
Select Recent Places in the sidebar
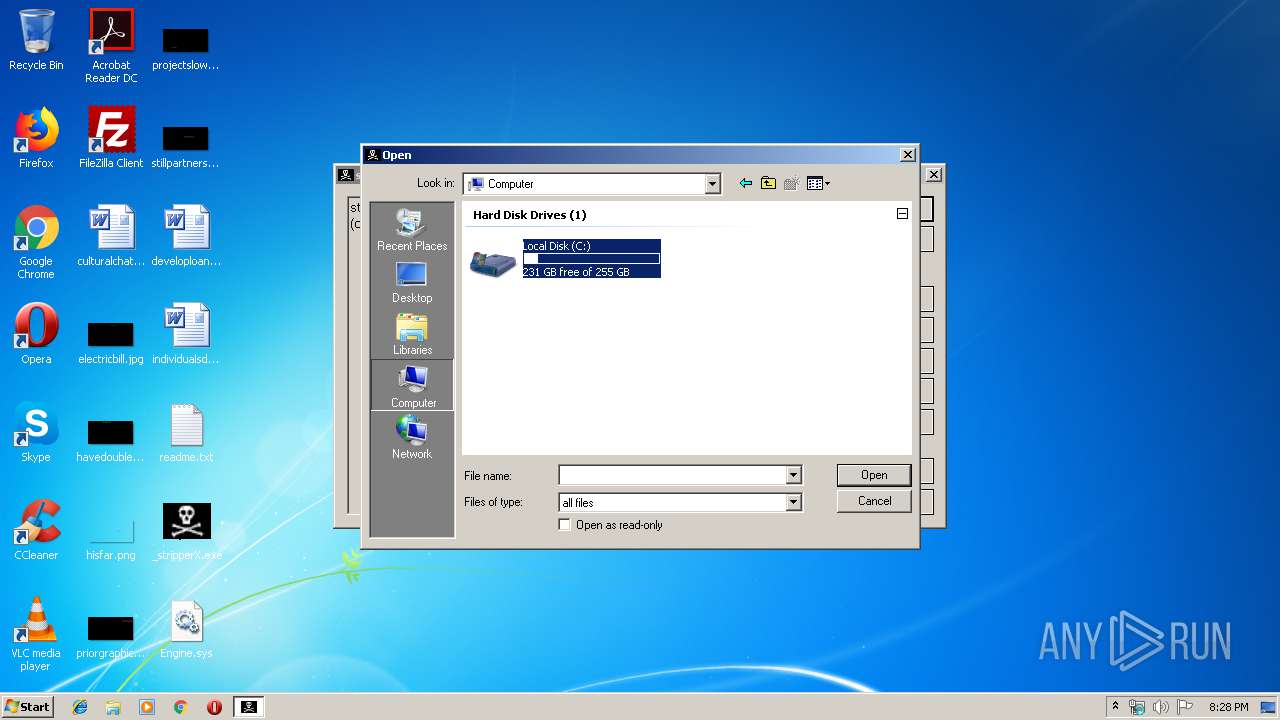point(412,230)
